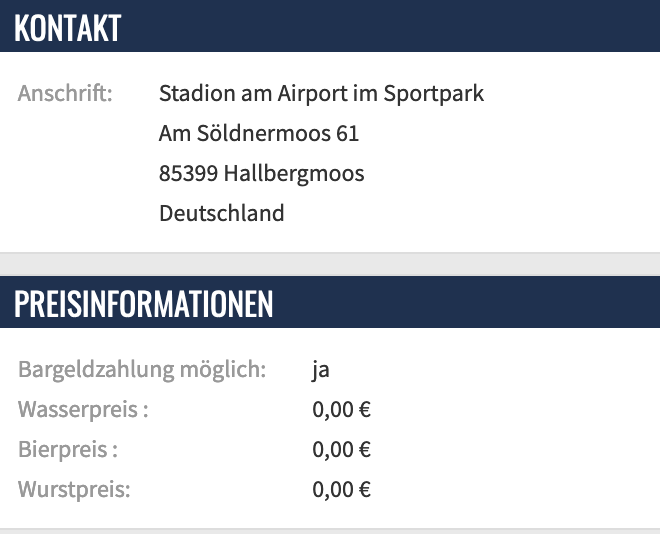Click the gray divider above PREISINFORMATIONEN
Viewport: 660px width, 534px height.
click(x=330, y=264)
